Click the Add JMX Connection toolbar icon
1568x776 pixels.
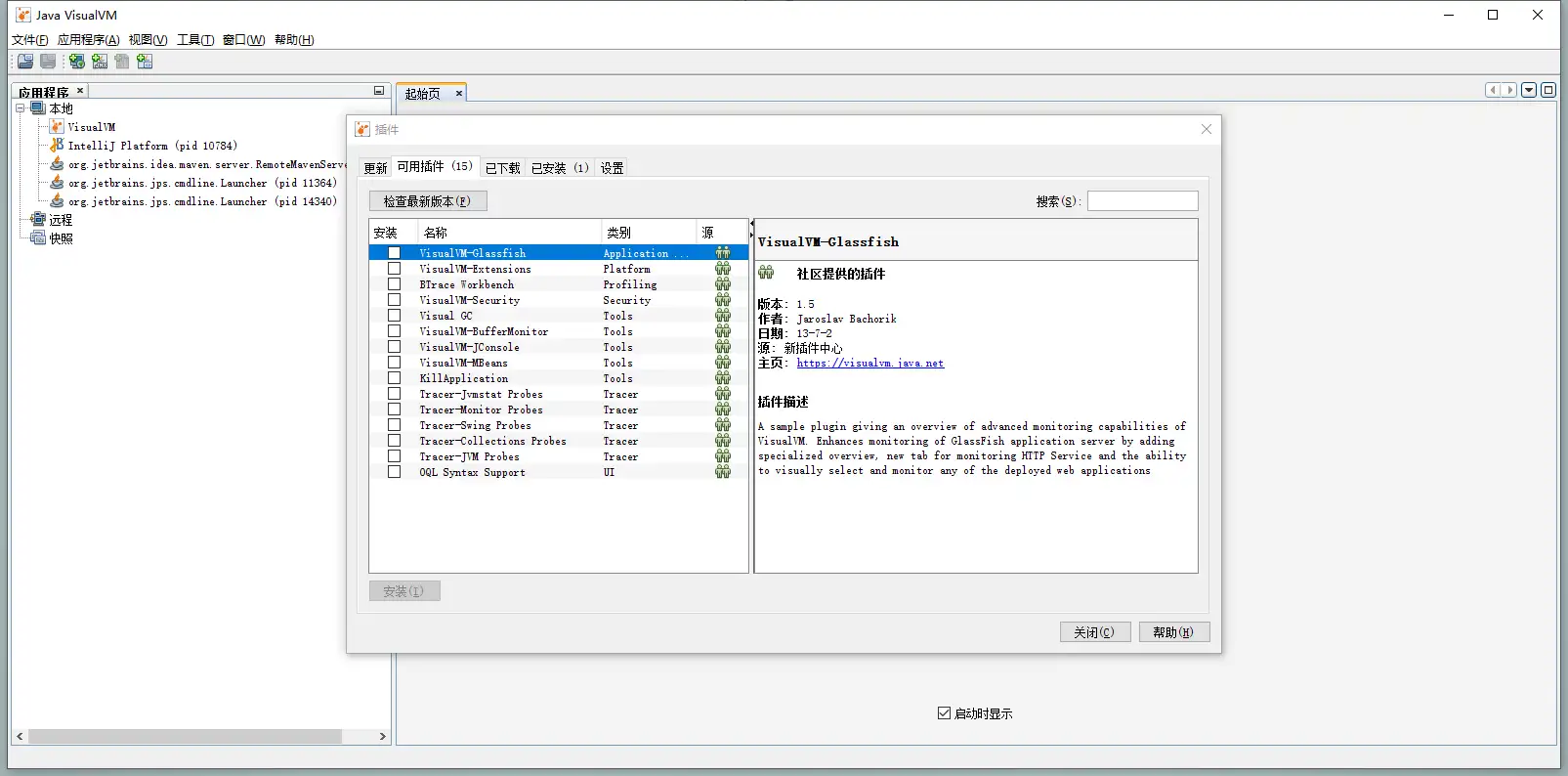(100, 62)
